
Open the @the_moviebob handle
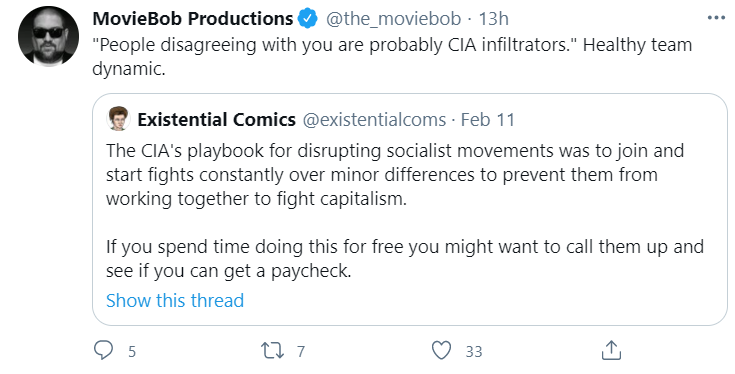pos(393,19)
